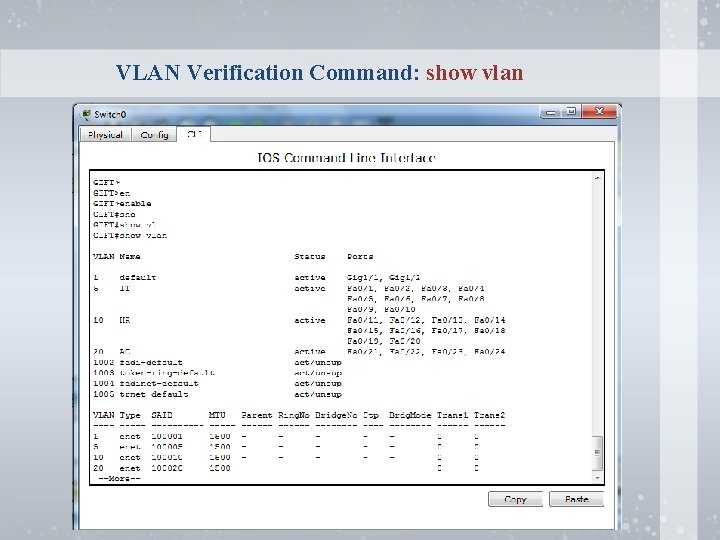Screen dimensions: 720x540
Task: Close the Switch0 window
Action: pos(599,111)
